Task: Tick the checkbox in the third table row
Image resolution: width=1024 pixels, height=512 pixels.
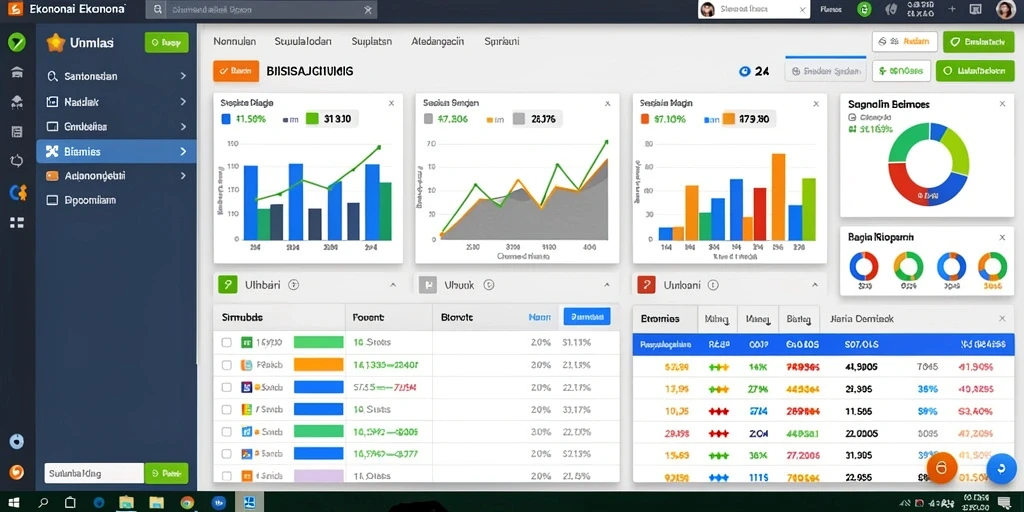Action: pyautogui.click(x=227, y=387)
